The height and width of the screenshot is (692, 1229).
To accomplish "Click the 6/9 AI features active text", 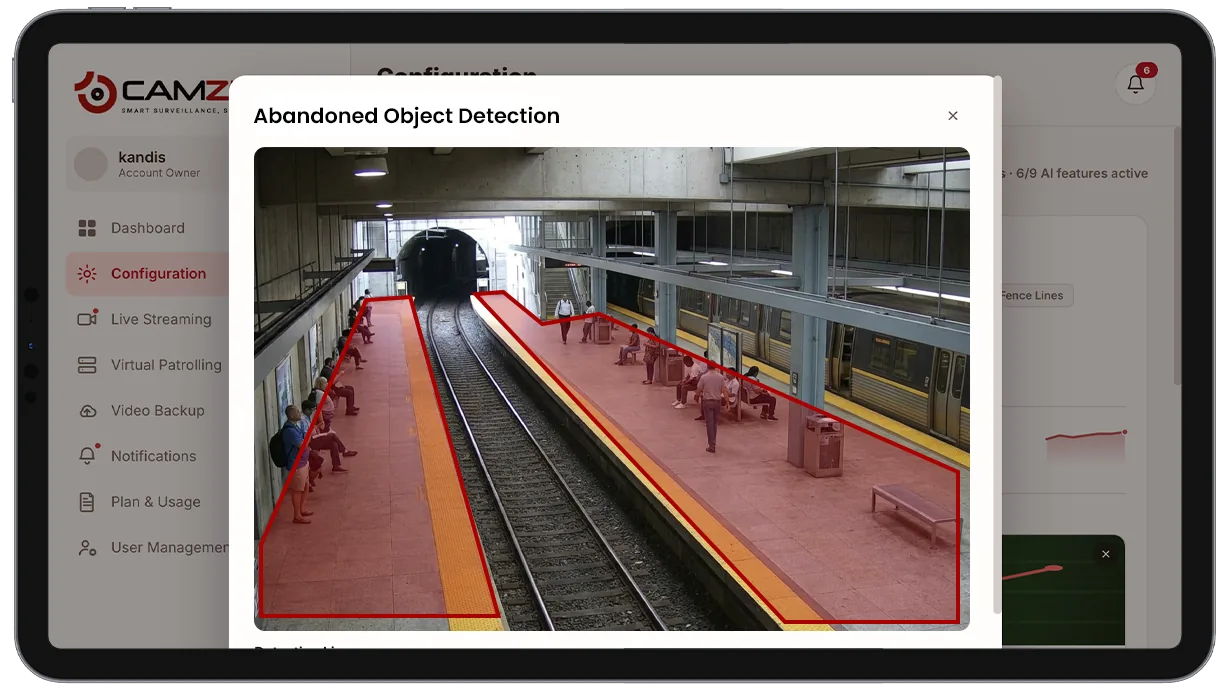I will tap(1082, 173).
